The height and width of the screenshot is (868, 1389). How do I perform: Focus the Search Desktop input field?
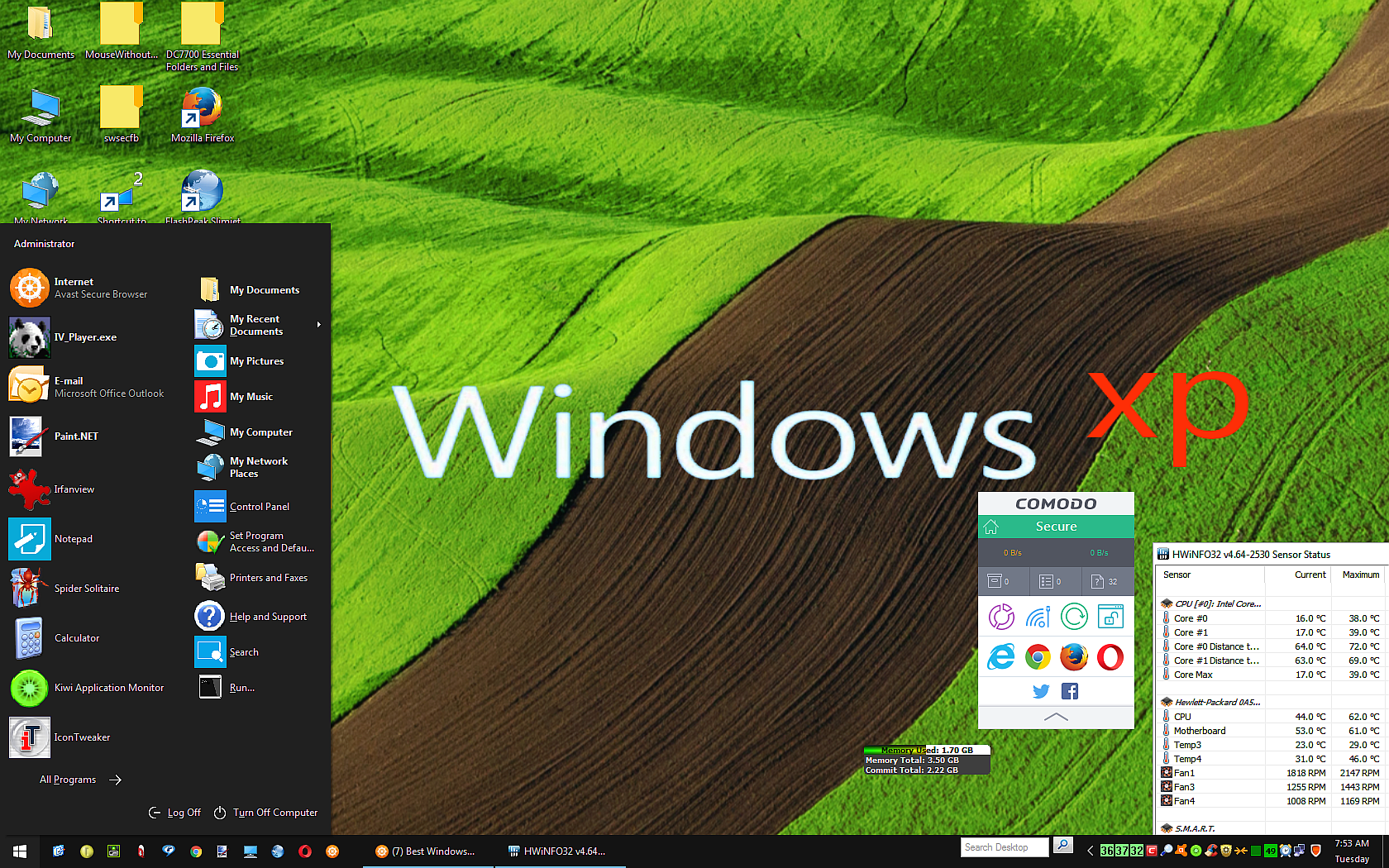click(x=1005, y=847)
